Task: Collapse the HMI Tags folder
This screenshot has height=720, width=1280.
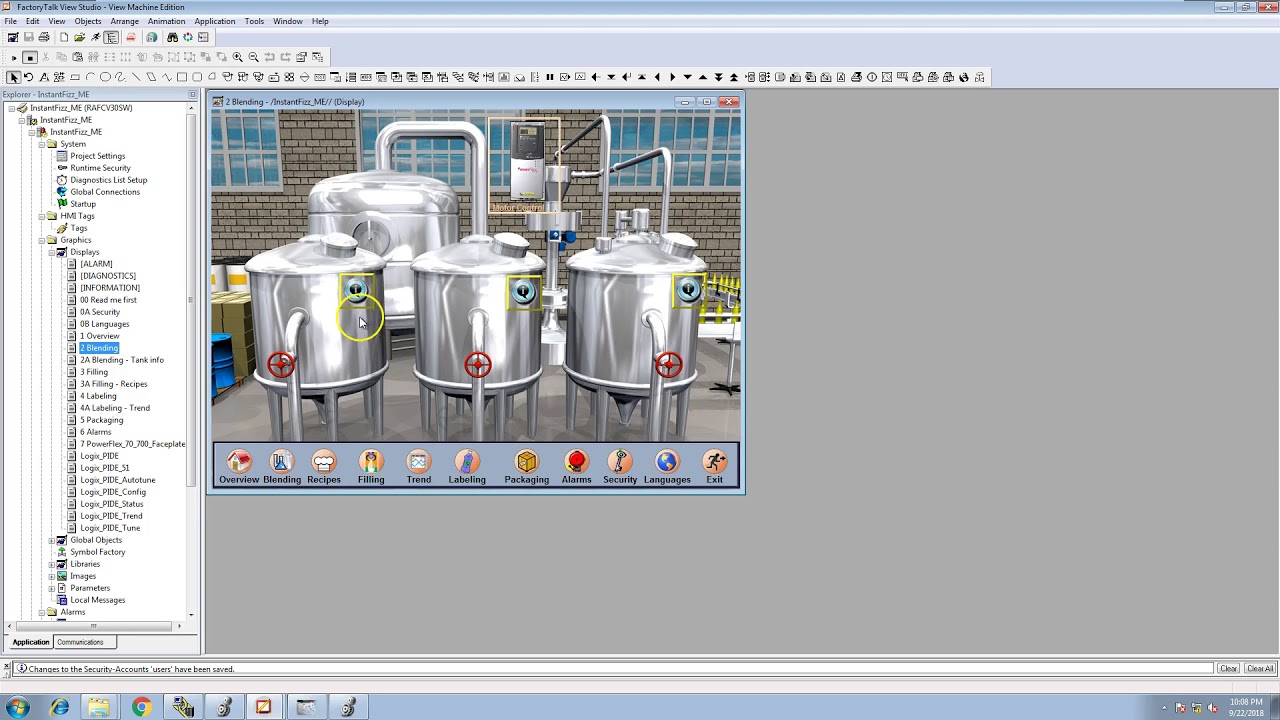Action: click(x=41, y=216)
